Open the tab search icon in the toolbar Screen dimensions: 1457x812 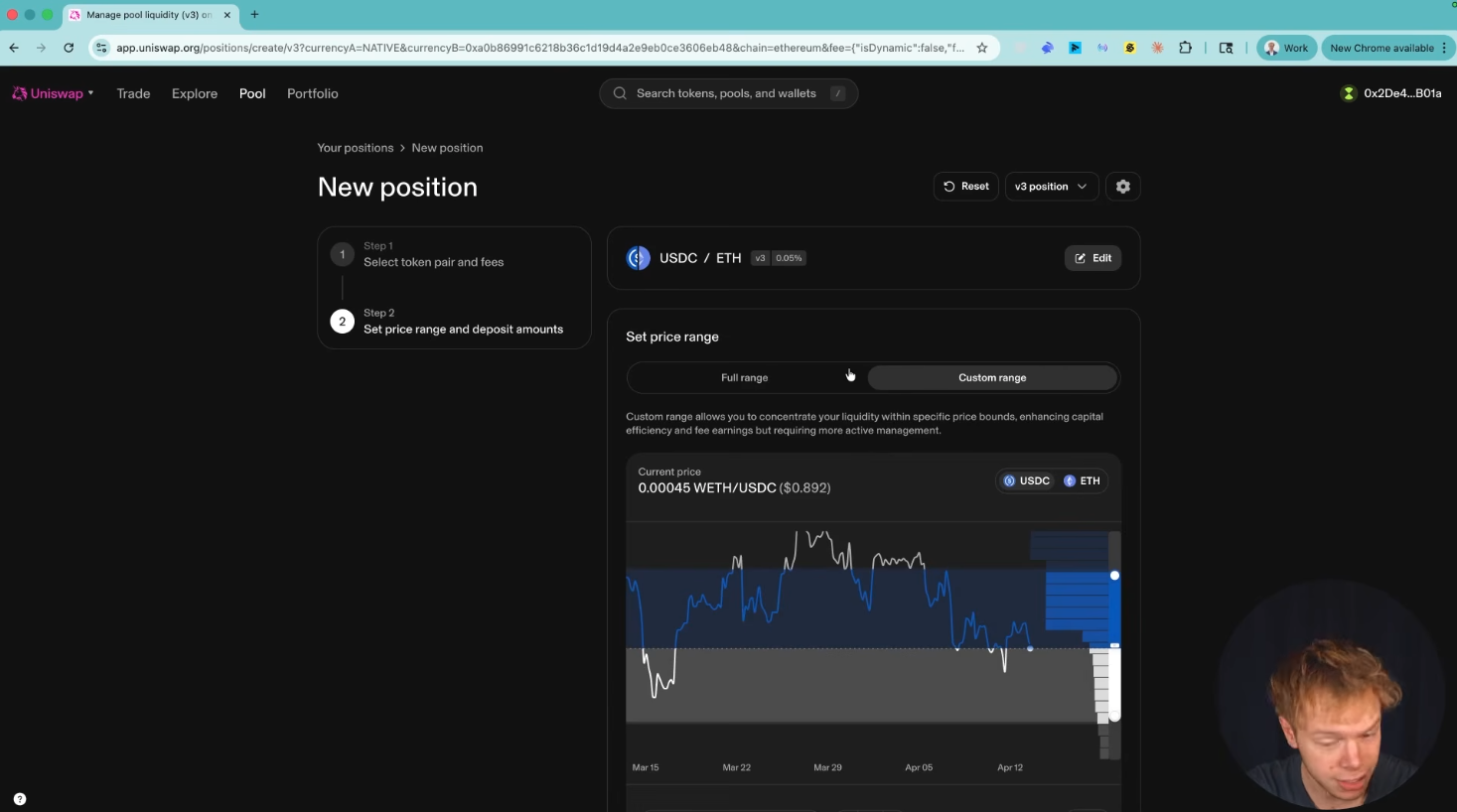(x=1226, y=48)
